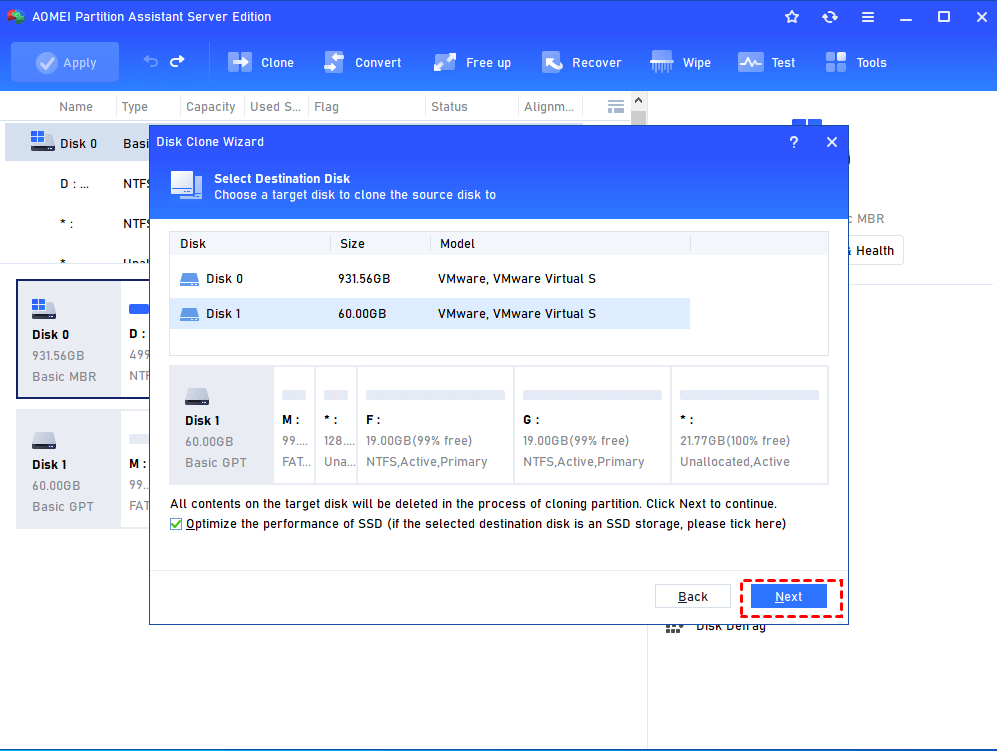Click the Capacity column header

(210, 106)
